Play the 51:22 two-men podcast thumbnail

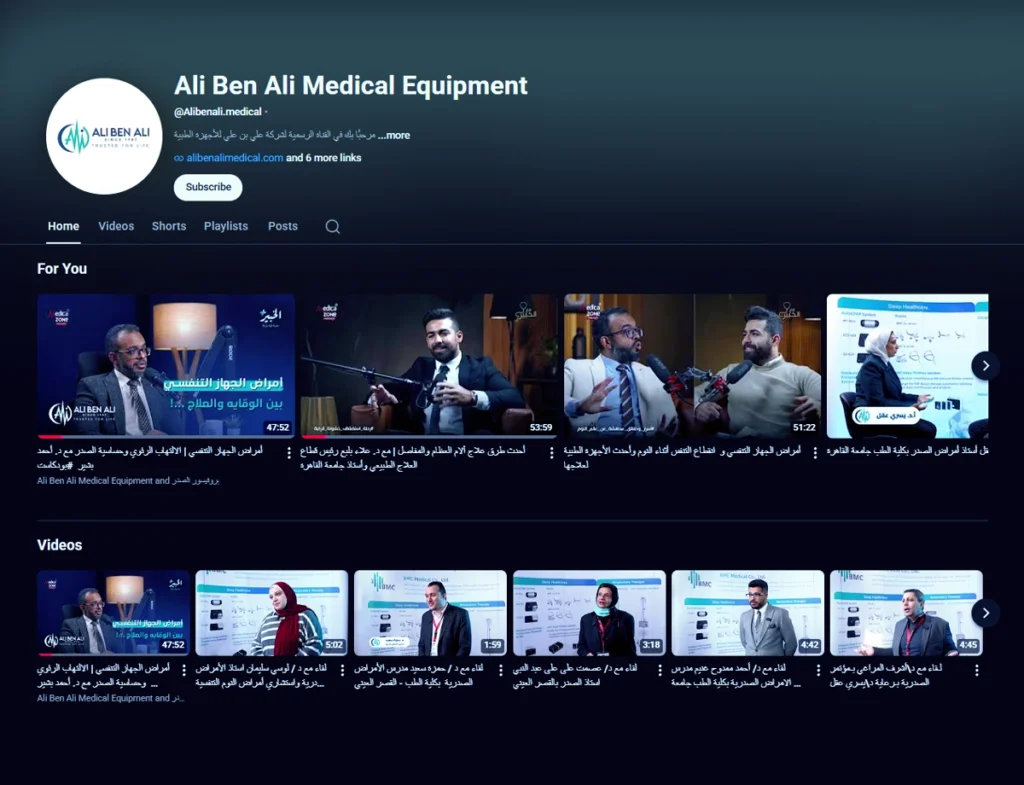tap(692, 366)
